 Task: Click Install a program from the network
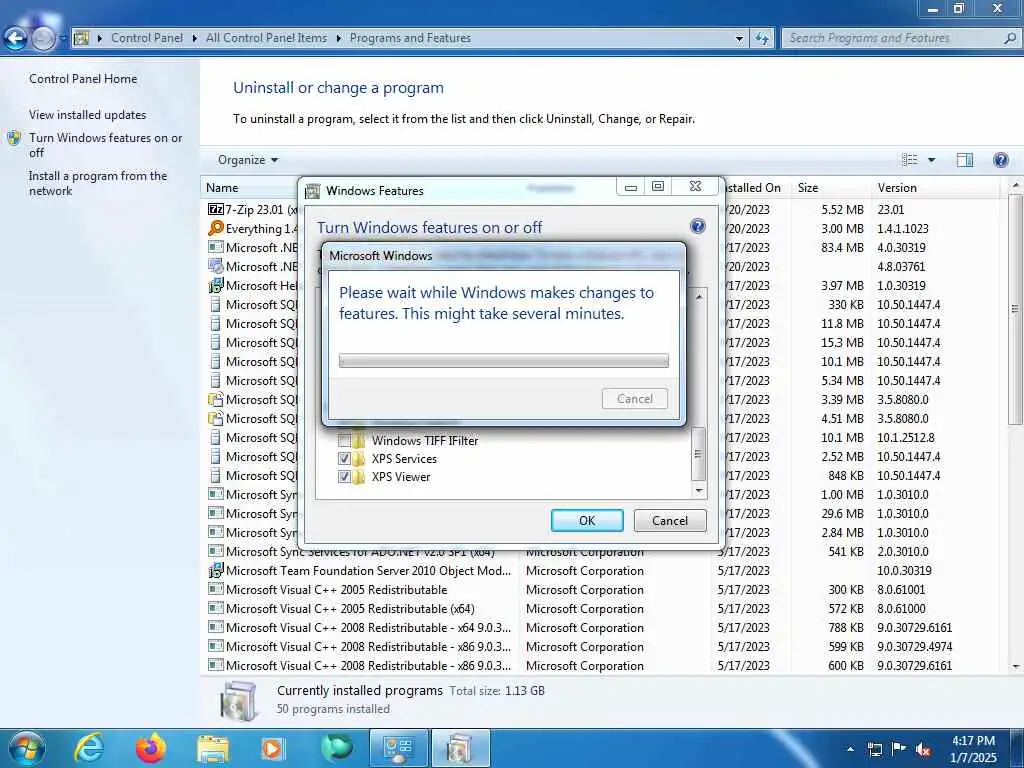[x=98, y=184]
